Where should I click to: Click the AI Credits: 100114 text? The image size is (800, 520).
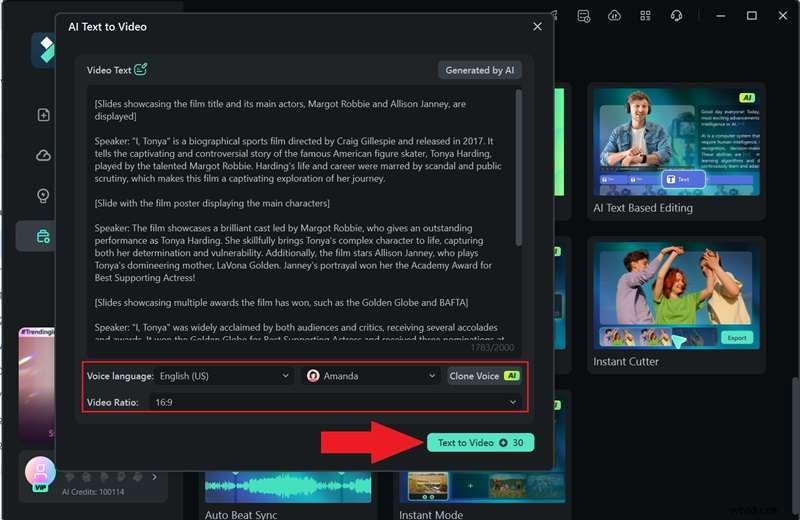(x=93, y=492)
